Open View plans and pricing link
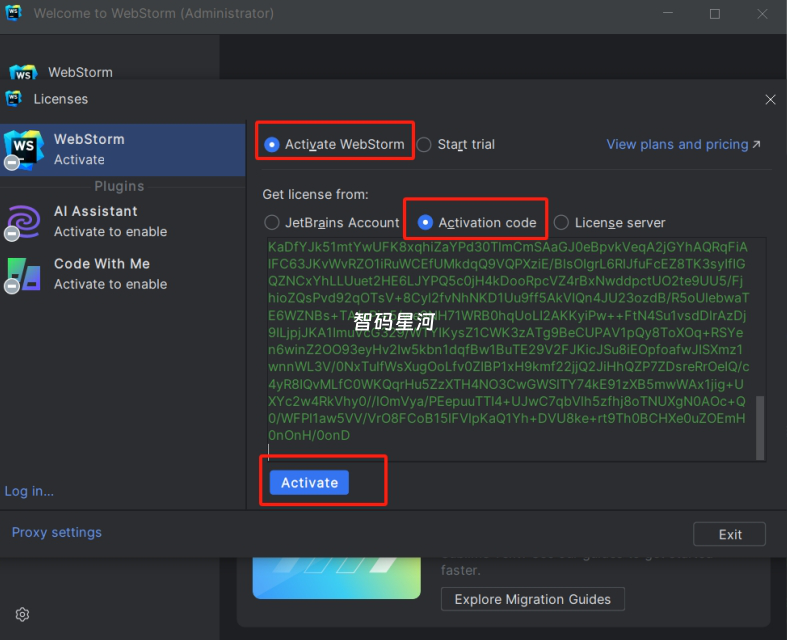The image size is (787, 640). (683, 145)
